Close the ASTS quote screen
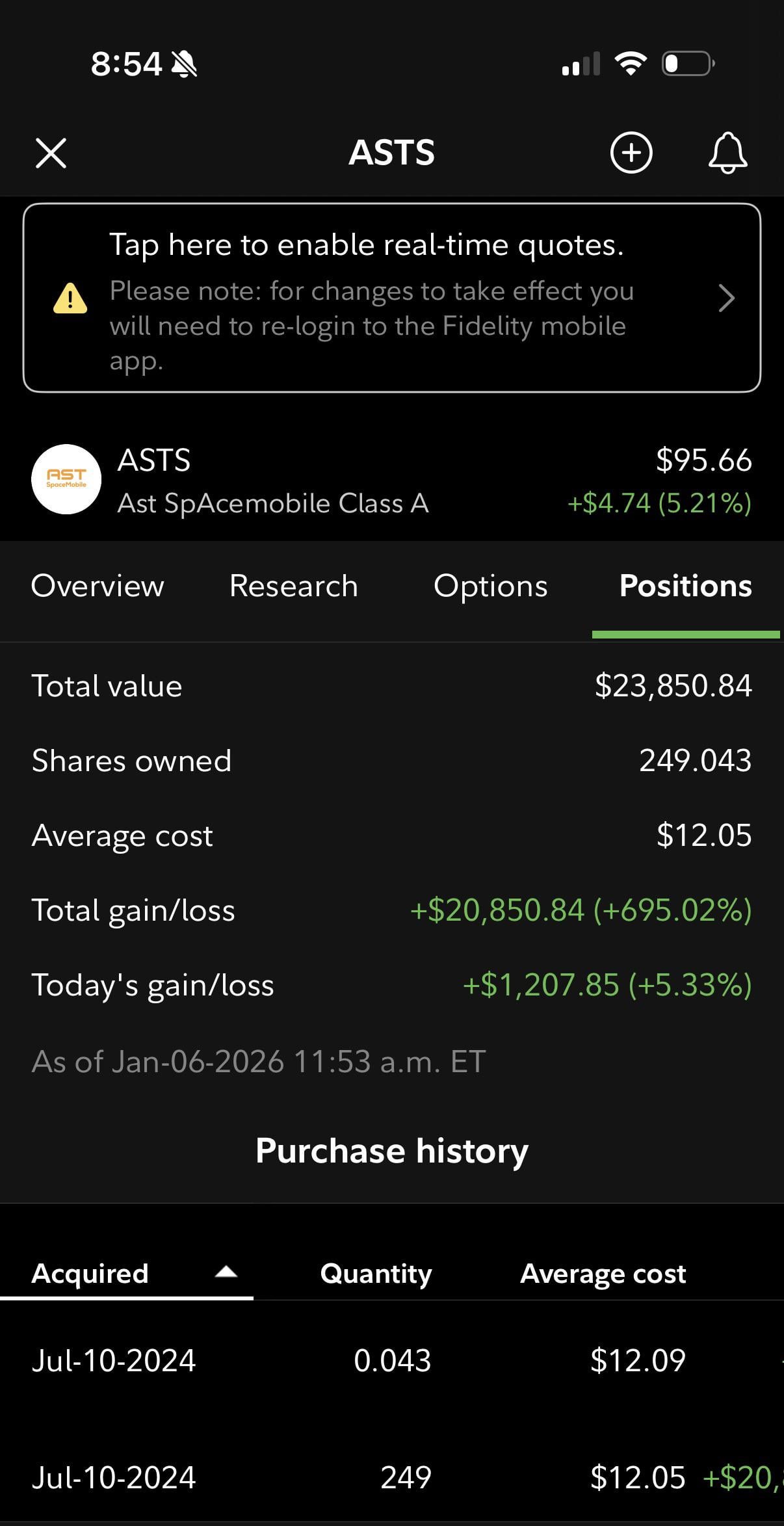Viewport: 784px width, 1526px height. [x=51, y=153]
